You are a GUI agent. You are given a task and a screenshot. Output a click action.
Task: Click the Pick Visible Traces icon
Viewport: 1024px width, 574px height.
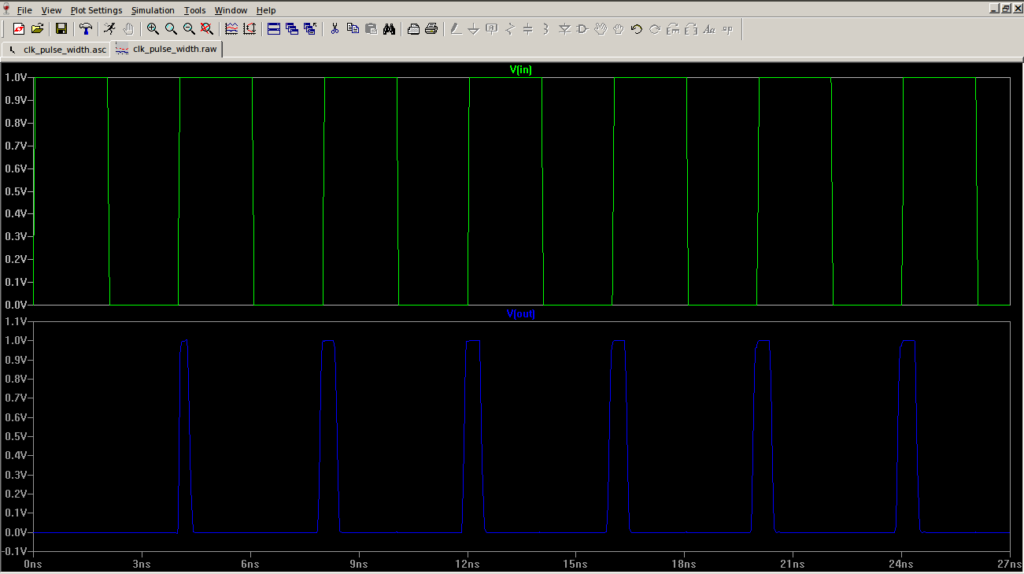pyautogui.click(x=231, y=29)
